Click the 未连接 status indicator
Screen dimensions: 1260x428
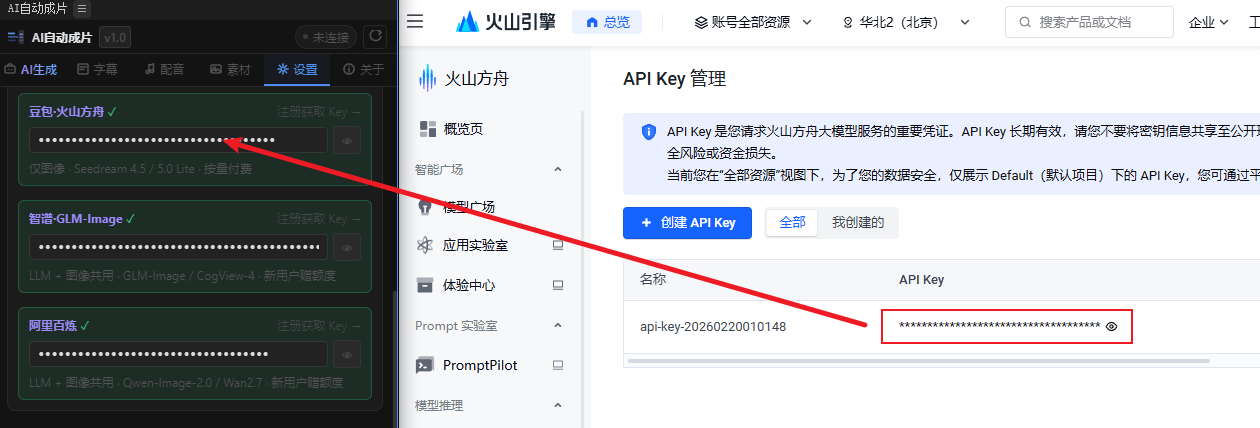pos(326,37)
